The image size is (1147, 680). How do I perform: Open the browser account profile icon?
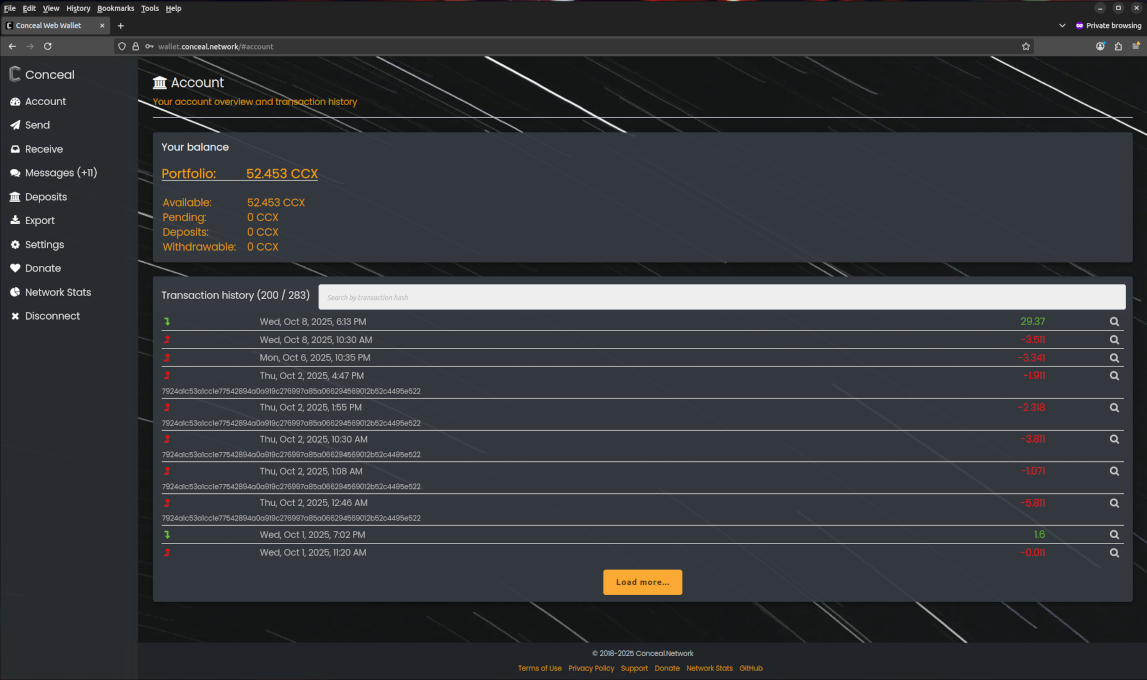coord(1100,46)
